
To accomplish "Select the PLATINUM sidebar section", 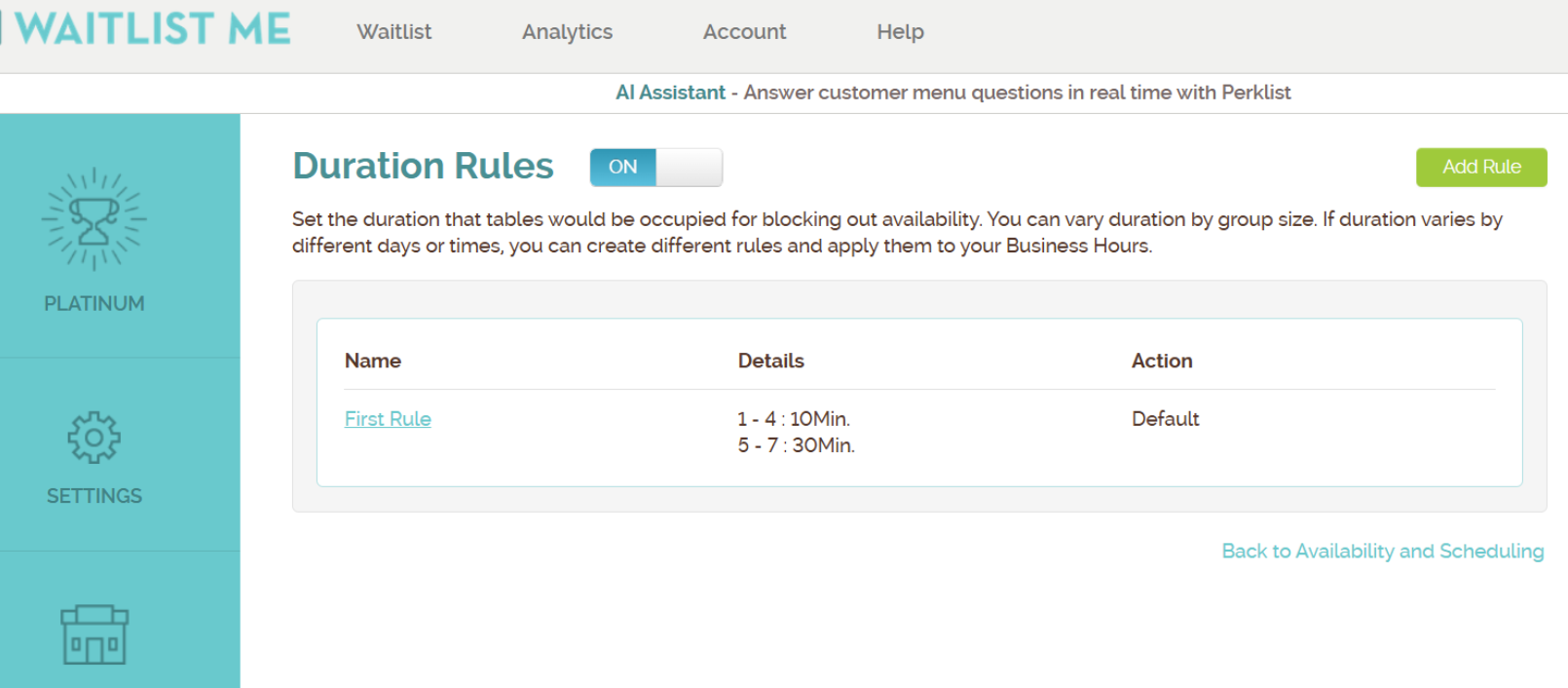I will [93, 303].
